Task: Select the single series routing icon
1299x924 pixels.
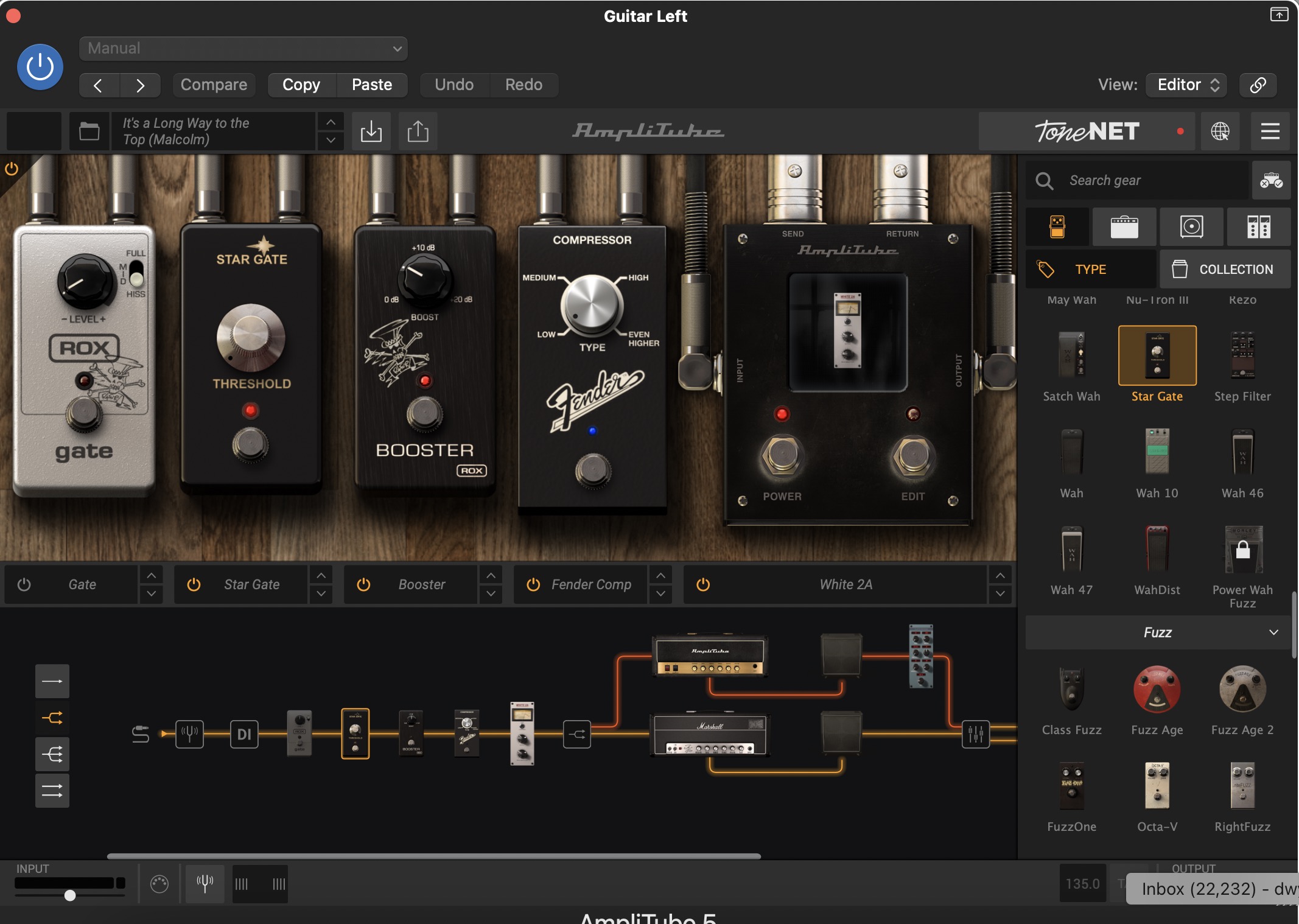Action: click(x=52, y=681)
